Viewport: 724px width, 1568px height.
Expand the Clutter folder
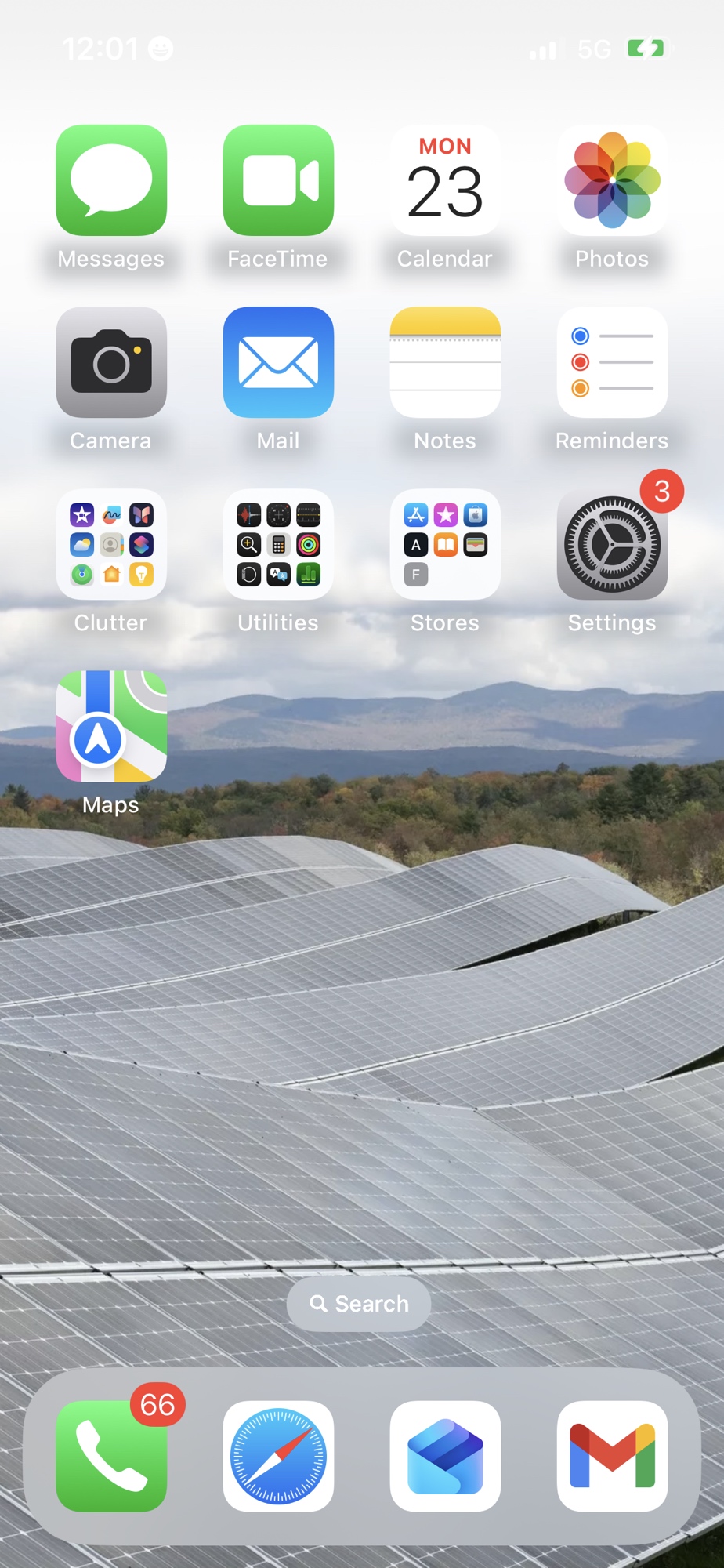(111, 545)
